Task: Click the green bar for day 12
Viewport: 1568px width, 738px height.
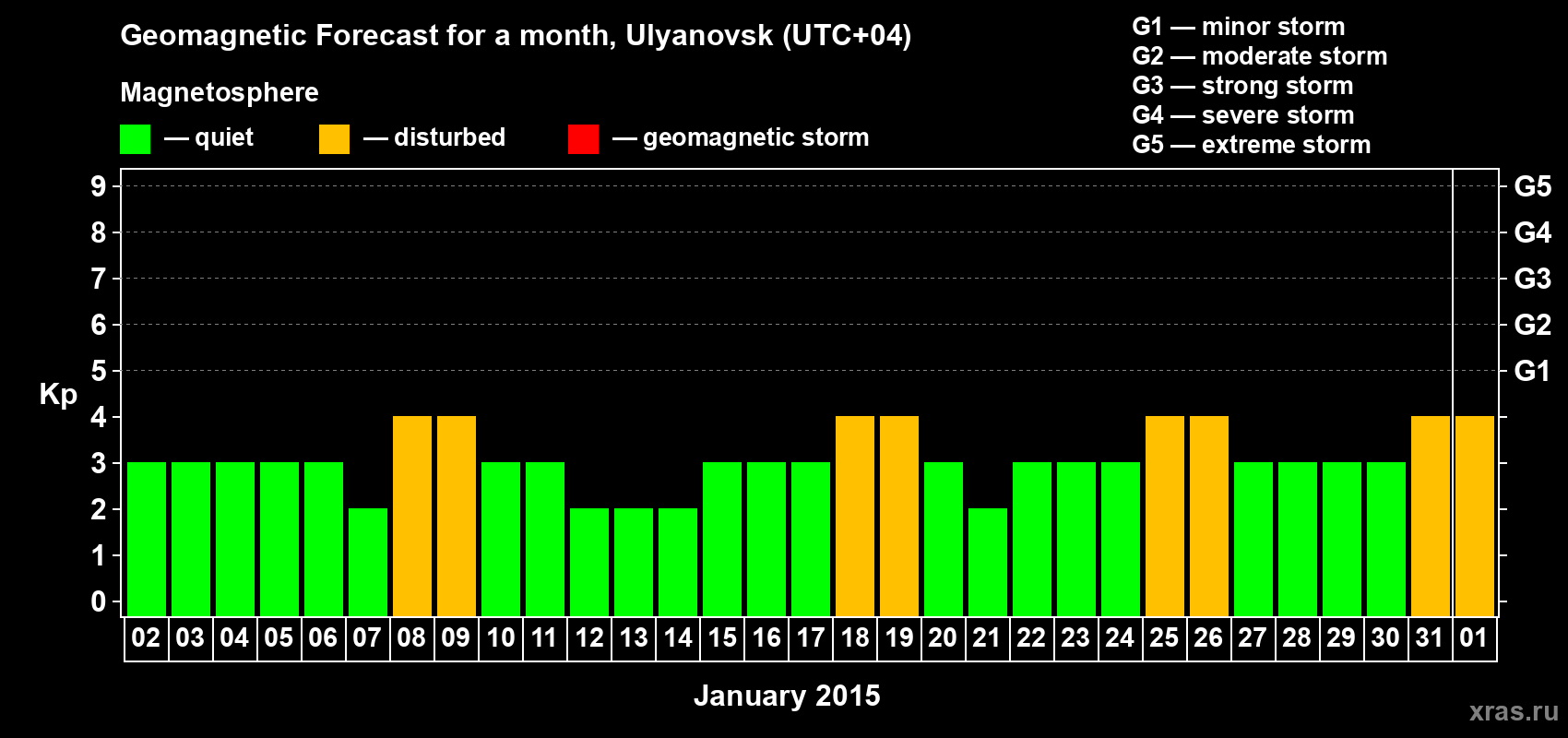Action: (x=589, y=562)
